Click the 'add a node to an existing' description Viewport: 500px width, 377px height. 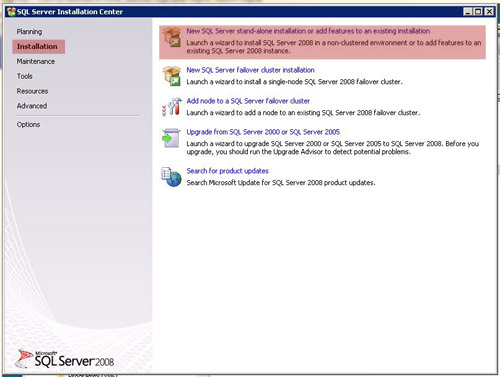point(303,113)
